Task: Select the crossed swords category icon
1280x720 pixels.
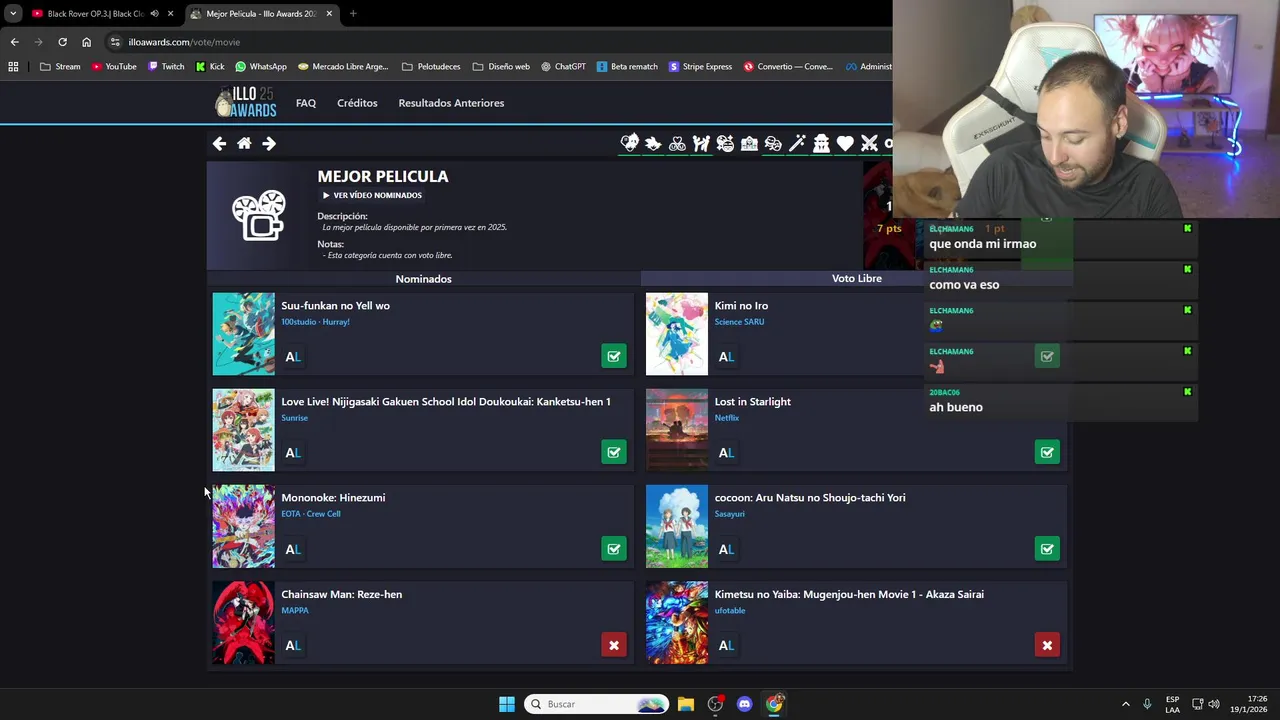Action: [869, 144]
